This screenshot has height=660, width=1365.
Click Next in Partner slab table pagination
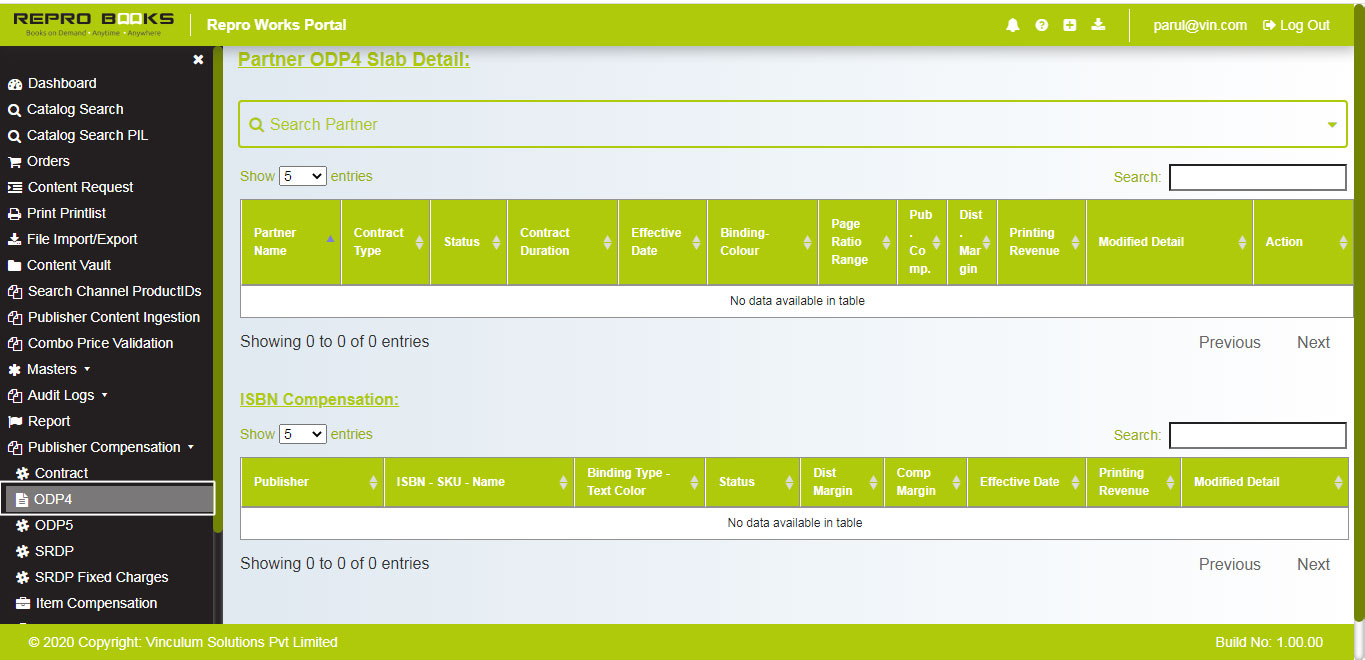(1313, 342)
